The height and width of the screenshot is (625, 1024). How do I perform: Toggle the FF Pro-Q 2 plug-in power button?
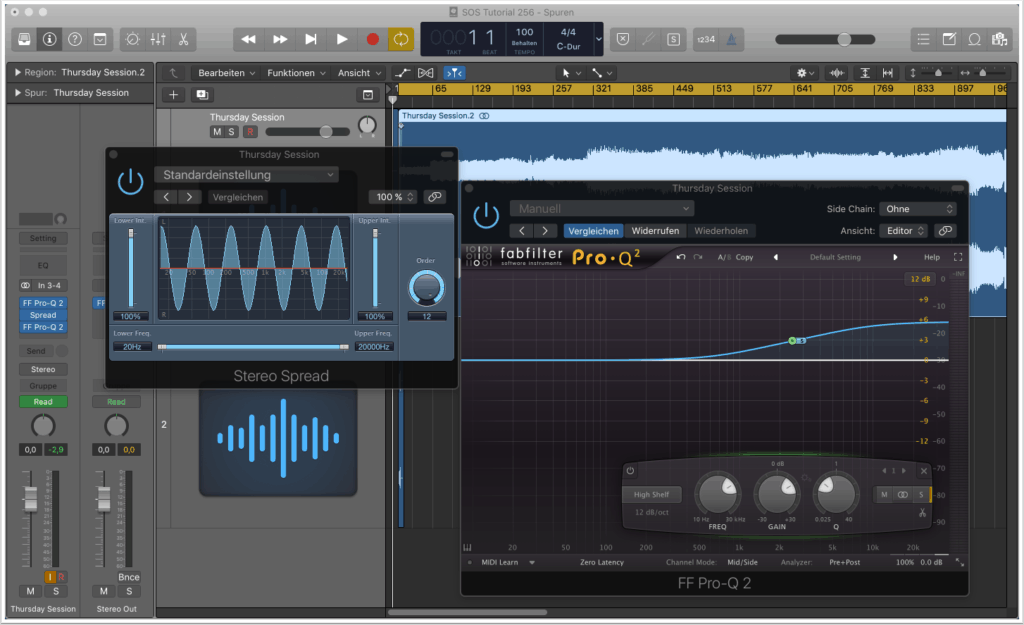tap(486, 215)
